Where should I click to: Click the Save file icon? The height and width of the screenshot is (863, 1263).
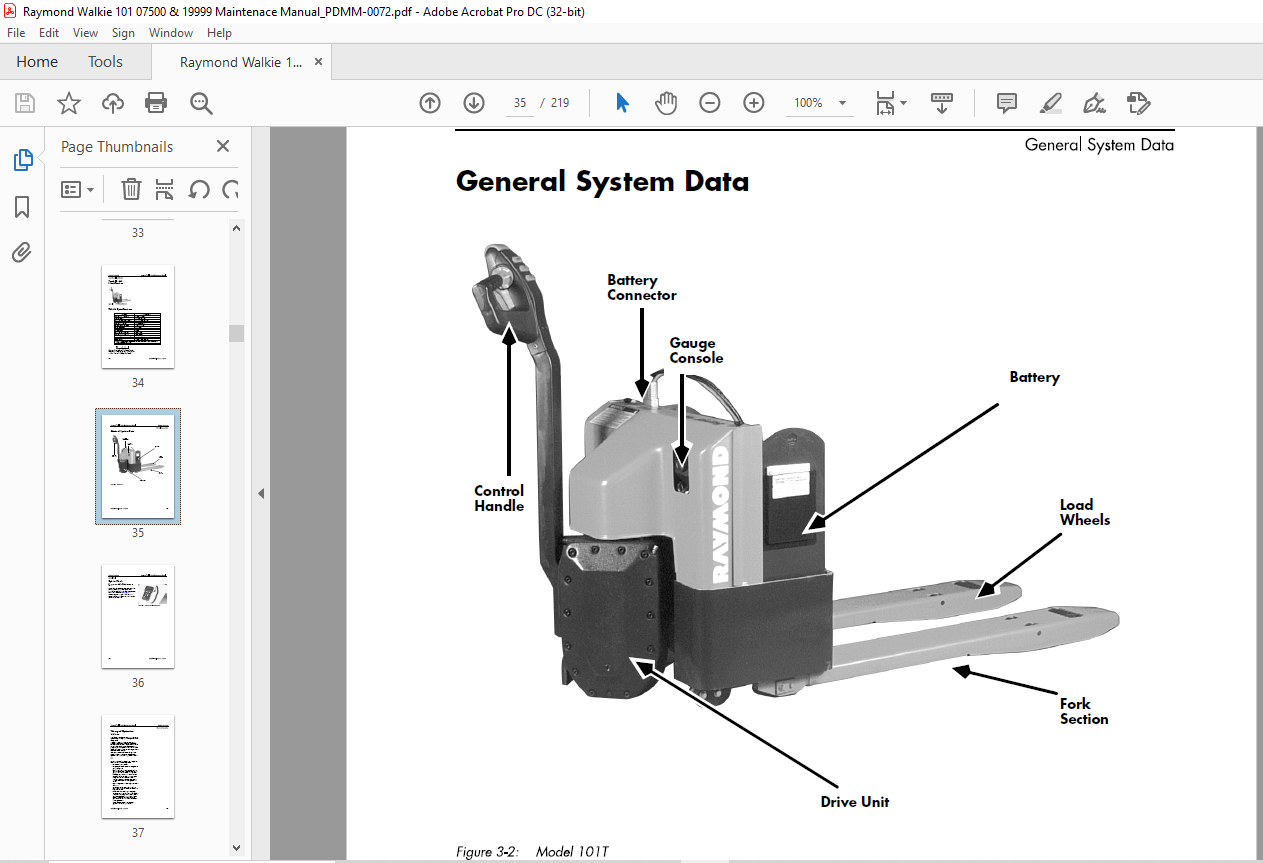[25, 103]
